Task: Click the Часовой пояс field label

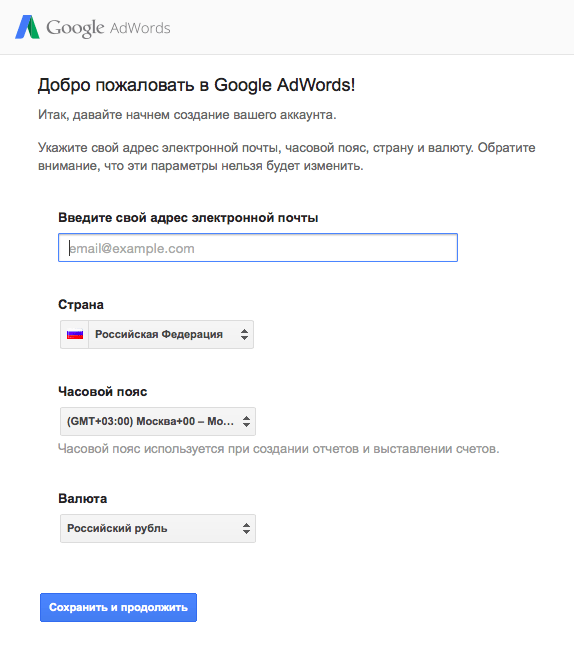Action: (103, 392)
